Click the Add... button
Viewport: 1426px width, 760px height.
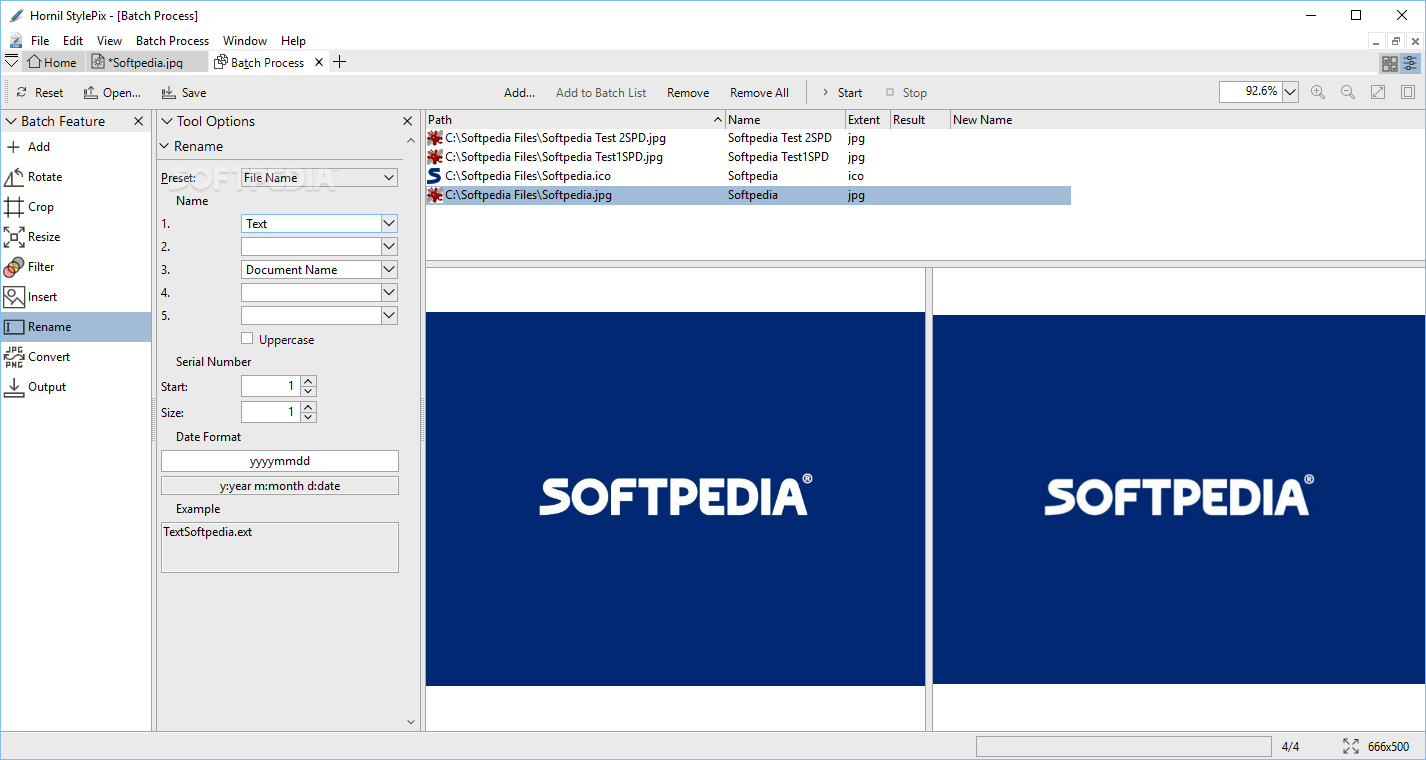[519, 93]
